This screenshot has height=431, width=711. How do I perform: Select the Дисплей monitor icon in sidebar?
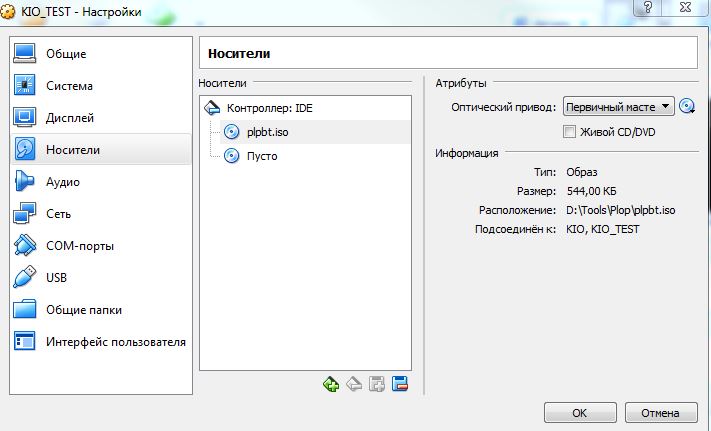coord(25,118)
